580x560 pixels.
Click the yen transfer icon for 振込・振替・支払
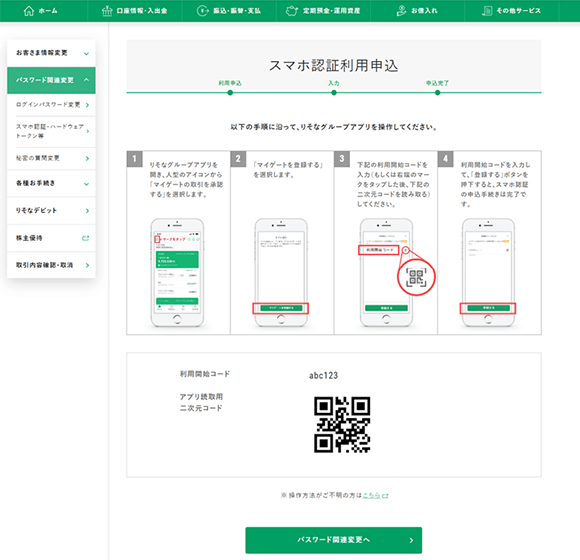202,11
